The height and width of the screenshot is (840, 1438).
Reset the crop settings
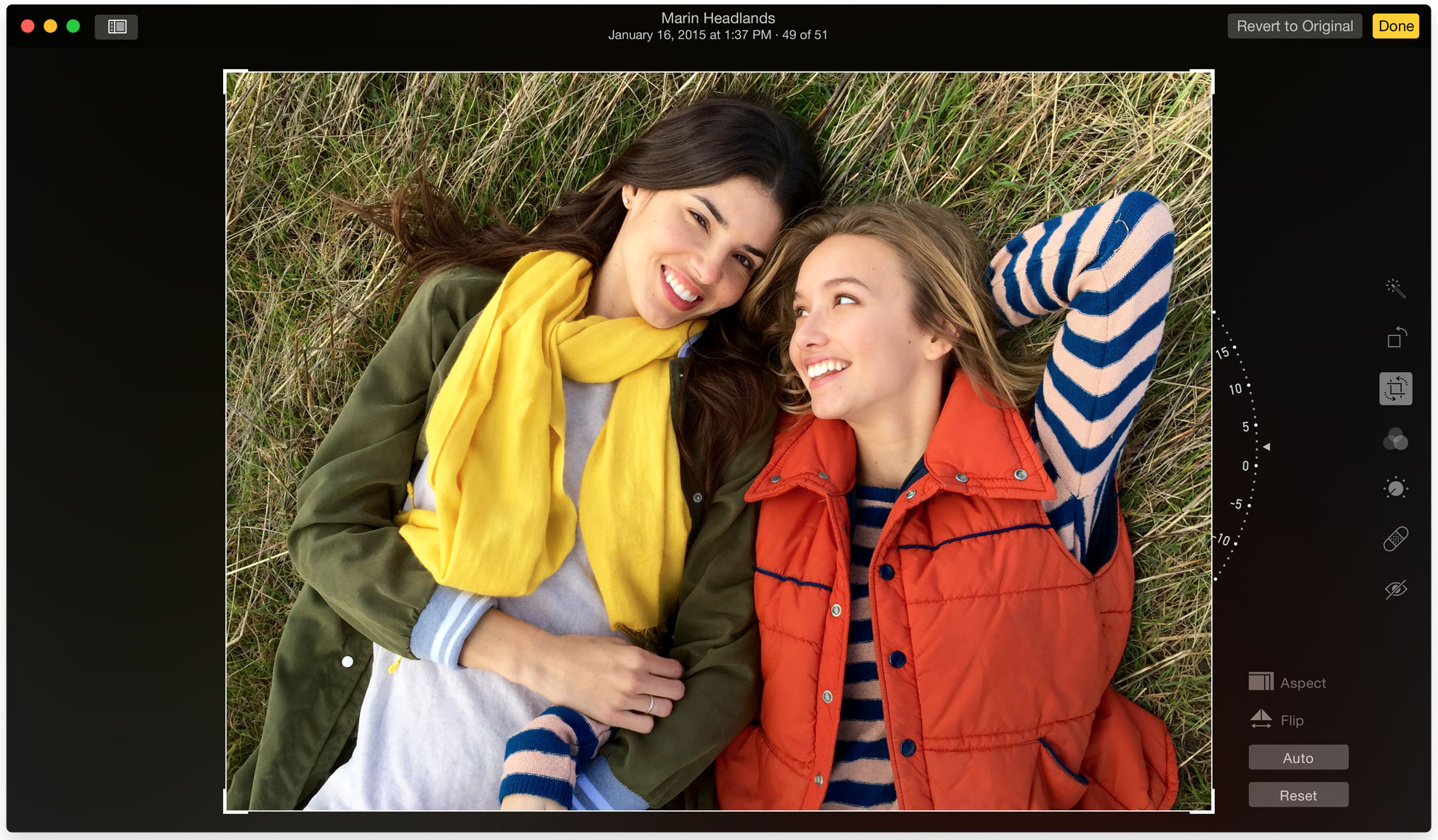1298,794
